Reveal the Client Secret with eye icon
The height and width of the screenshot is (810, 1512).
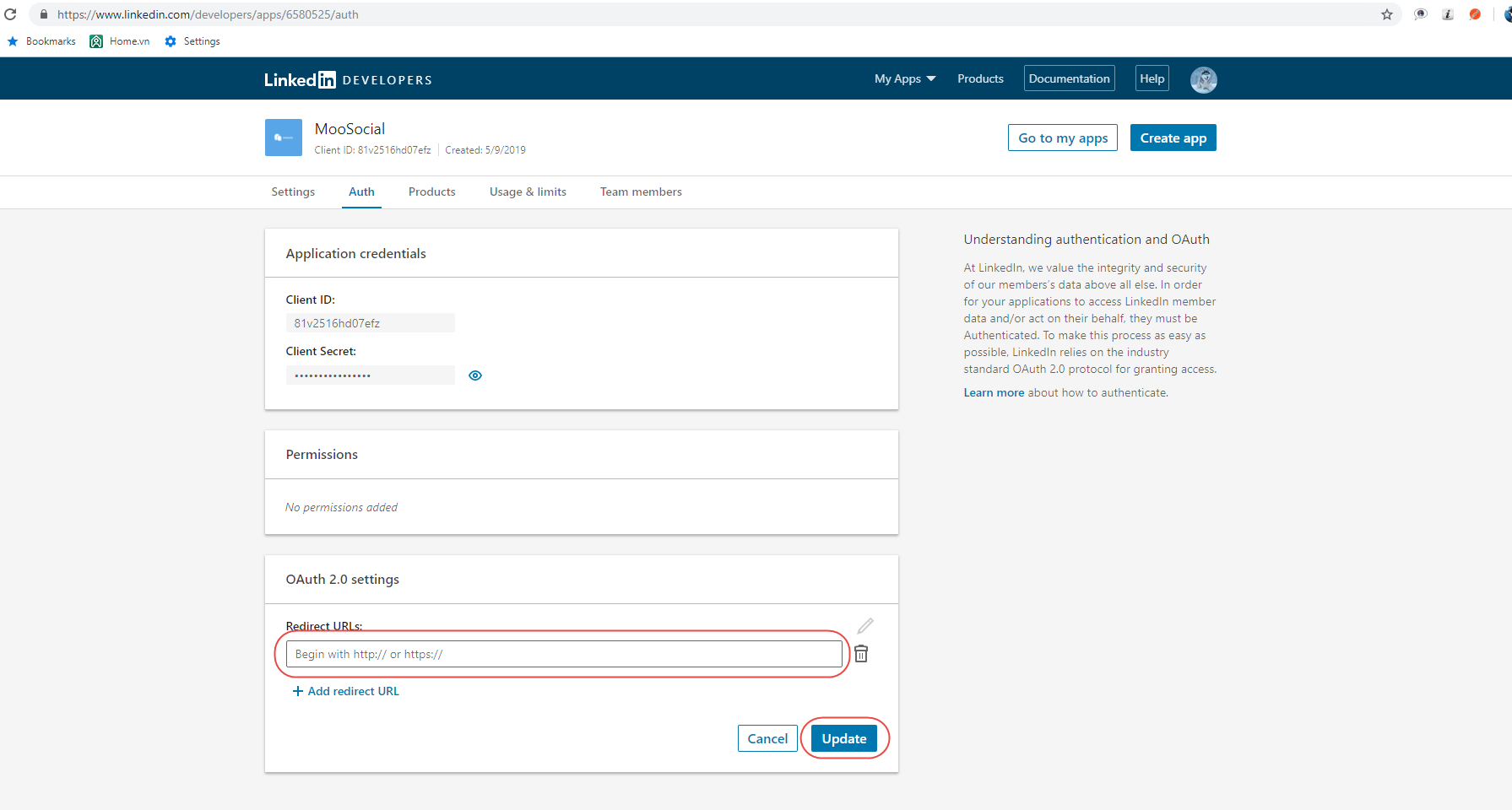click(x=475, y=375)
